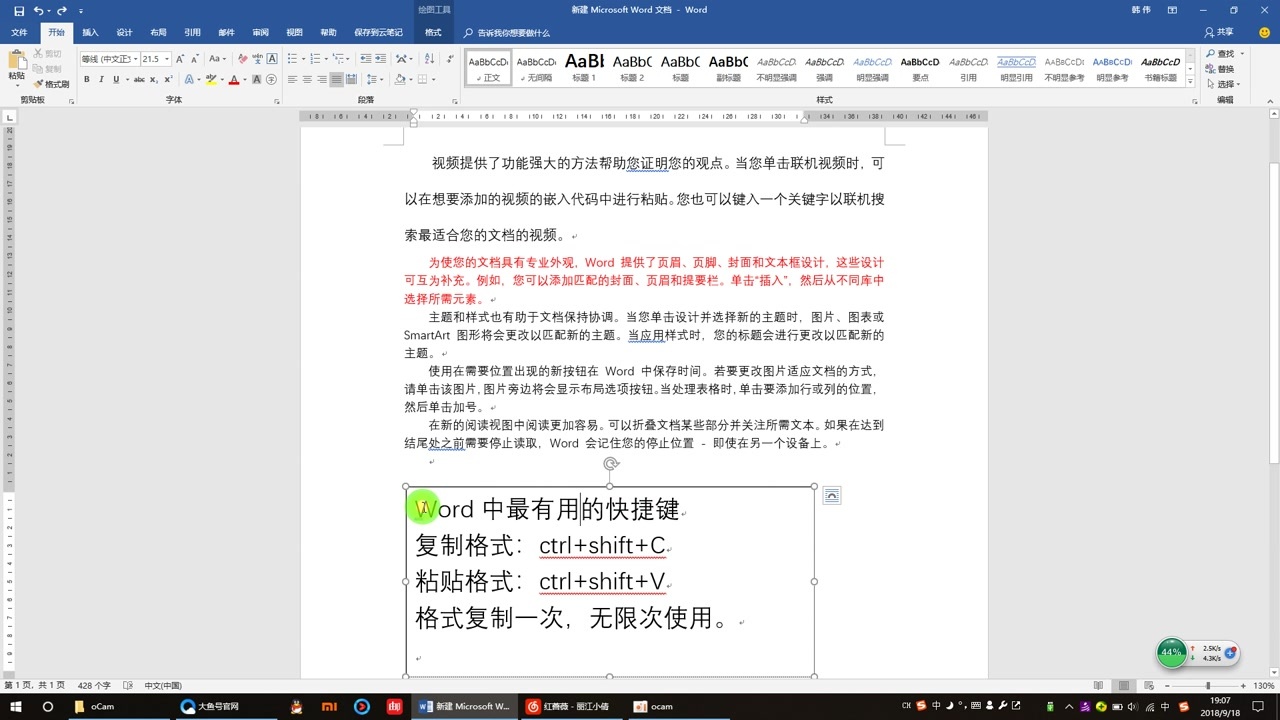Click Decrease Indent icon

point(366,59)
